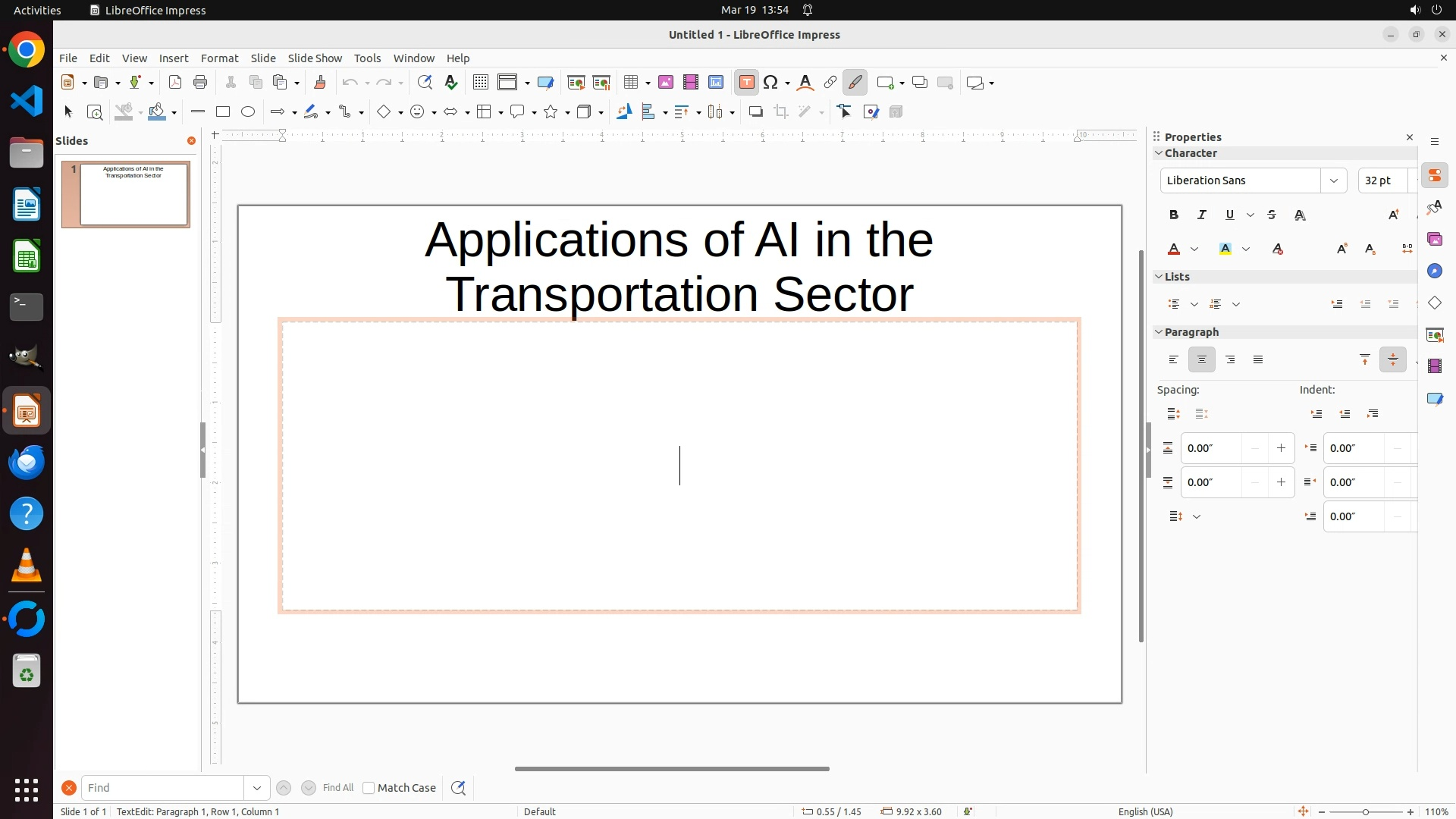Screen dimensions: 1456x819
Task: Toggle display grid icon
Action: click(481, 83)
